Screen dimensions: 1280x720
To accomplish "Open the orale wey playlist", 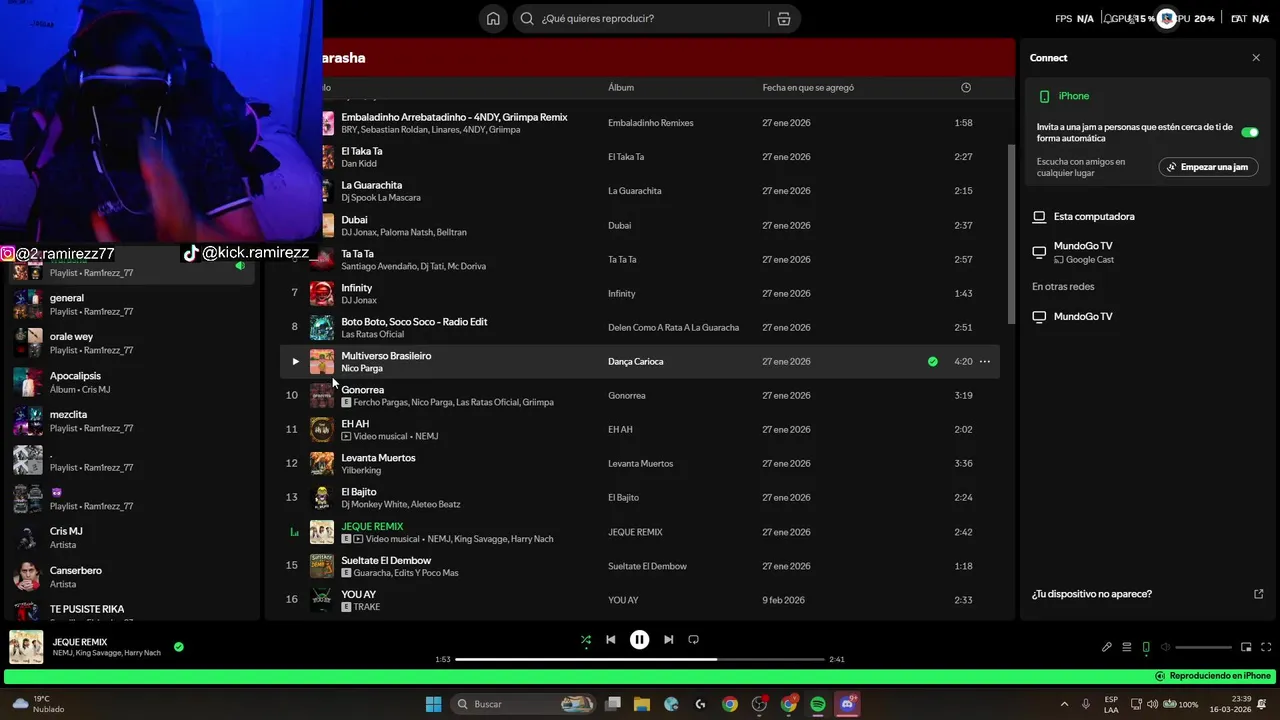I will click(132, 343).
